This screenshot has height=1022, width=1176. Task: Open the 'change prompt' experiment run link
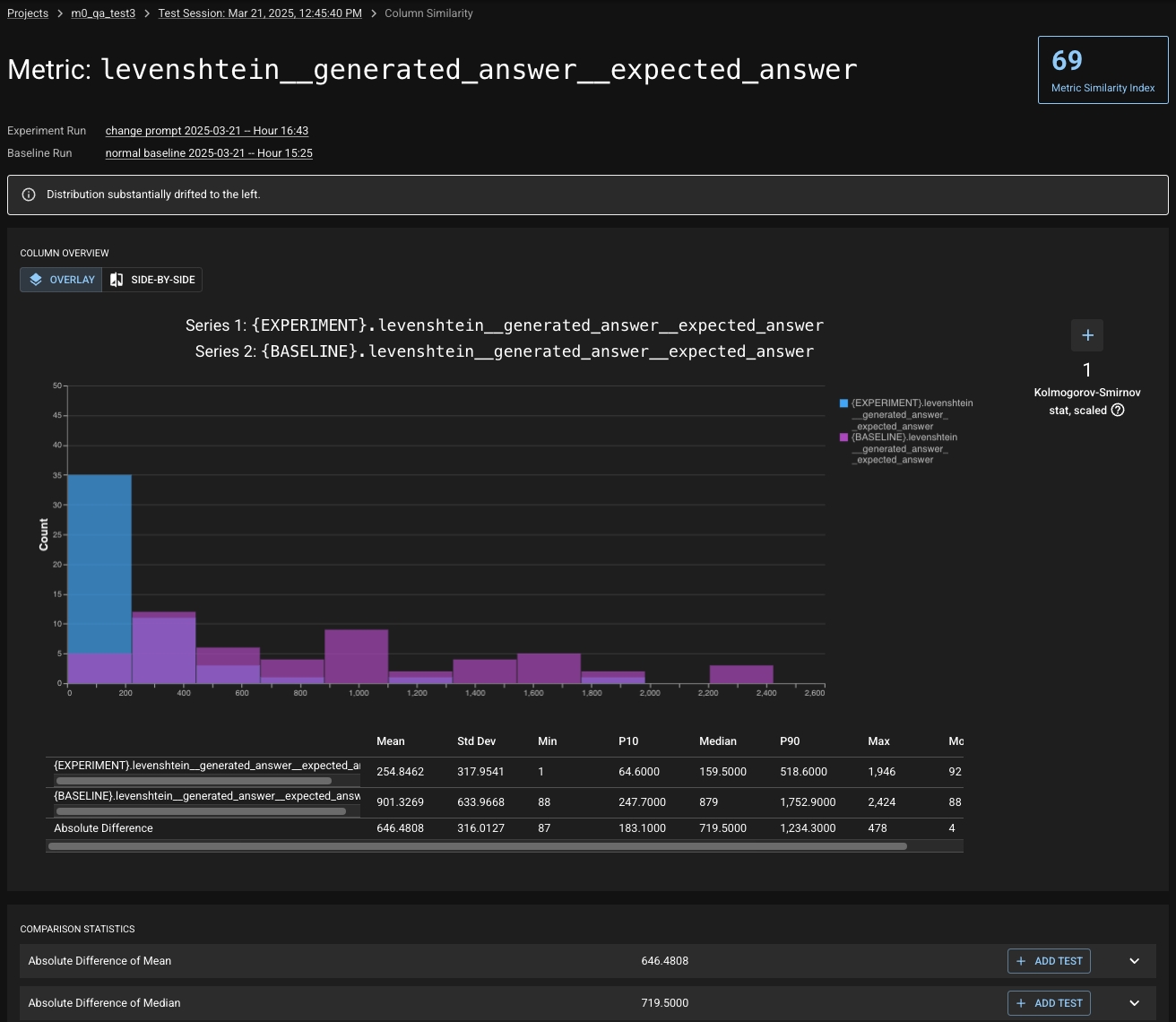coord(207,131)
